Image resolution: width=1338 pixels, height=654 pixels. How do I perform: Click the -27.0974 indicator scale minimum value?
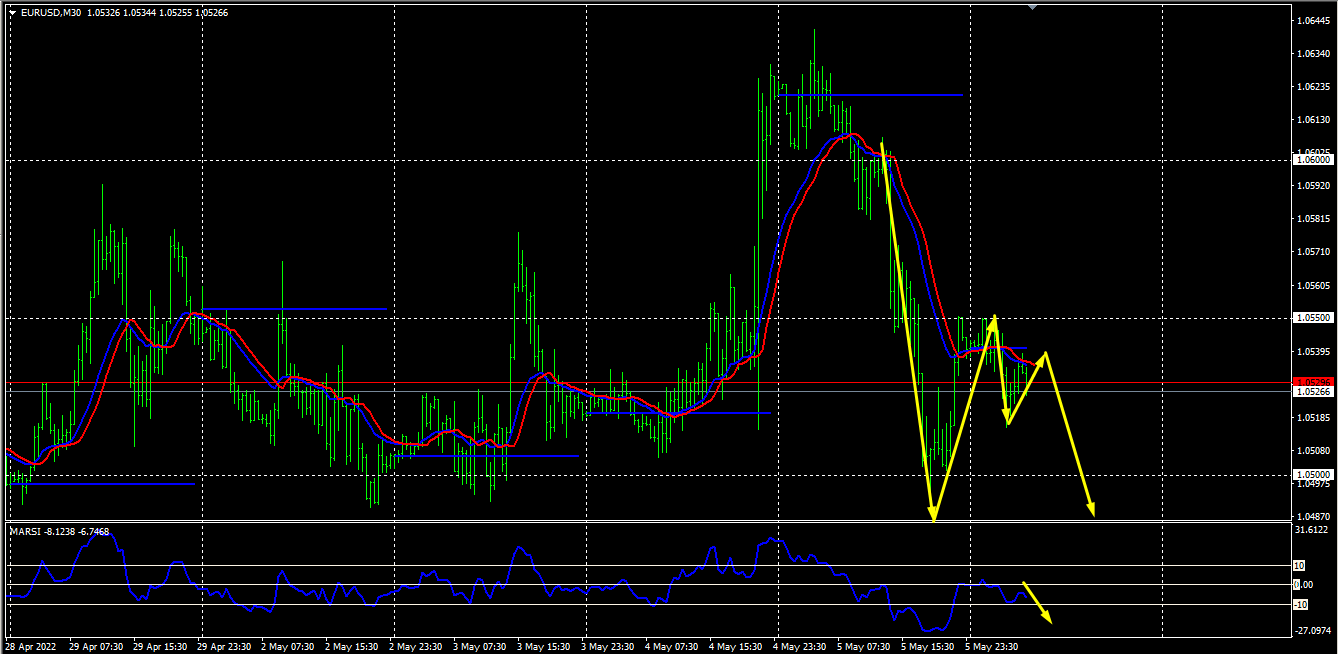(1312, 631)
